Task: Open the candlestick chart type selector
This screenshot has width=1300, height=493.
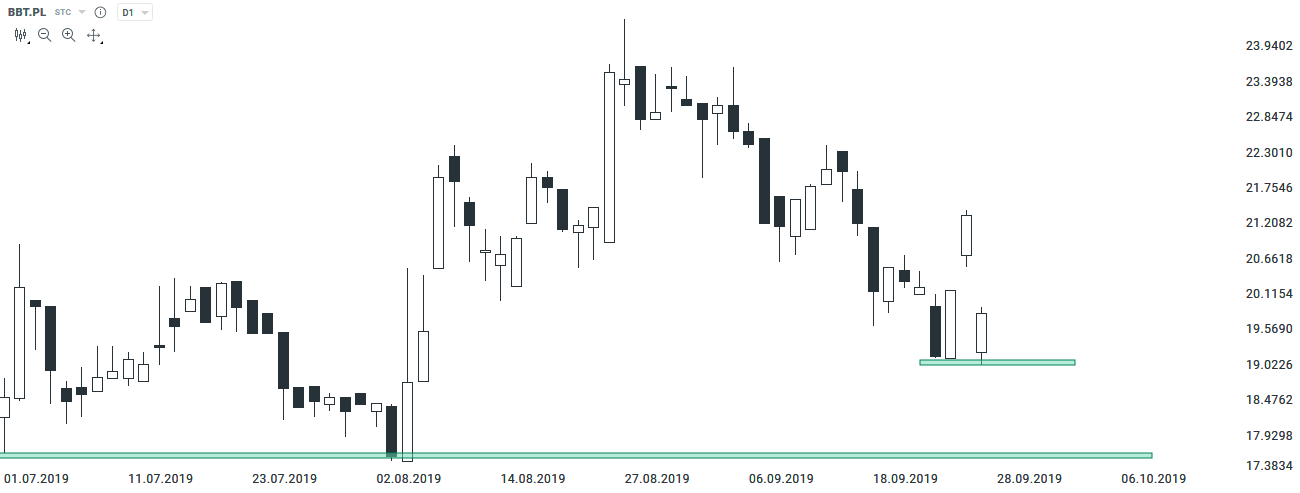Action: pyautogui.click(x=20, y=35)
